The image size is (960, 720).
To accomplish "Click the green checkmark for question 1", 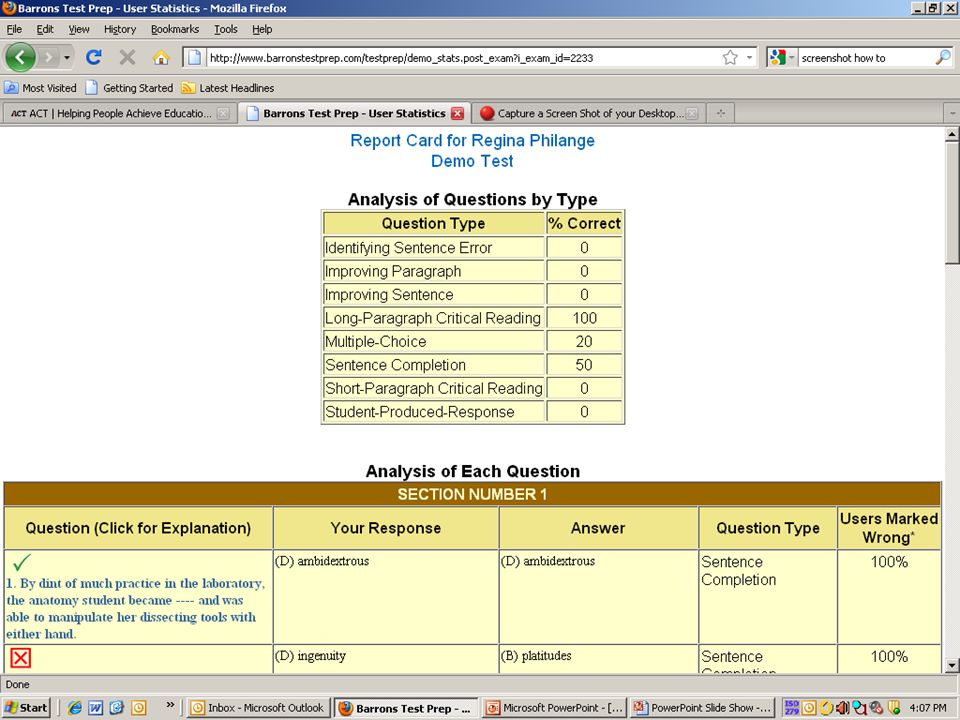I will tap(21, 561).
